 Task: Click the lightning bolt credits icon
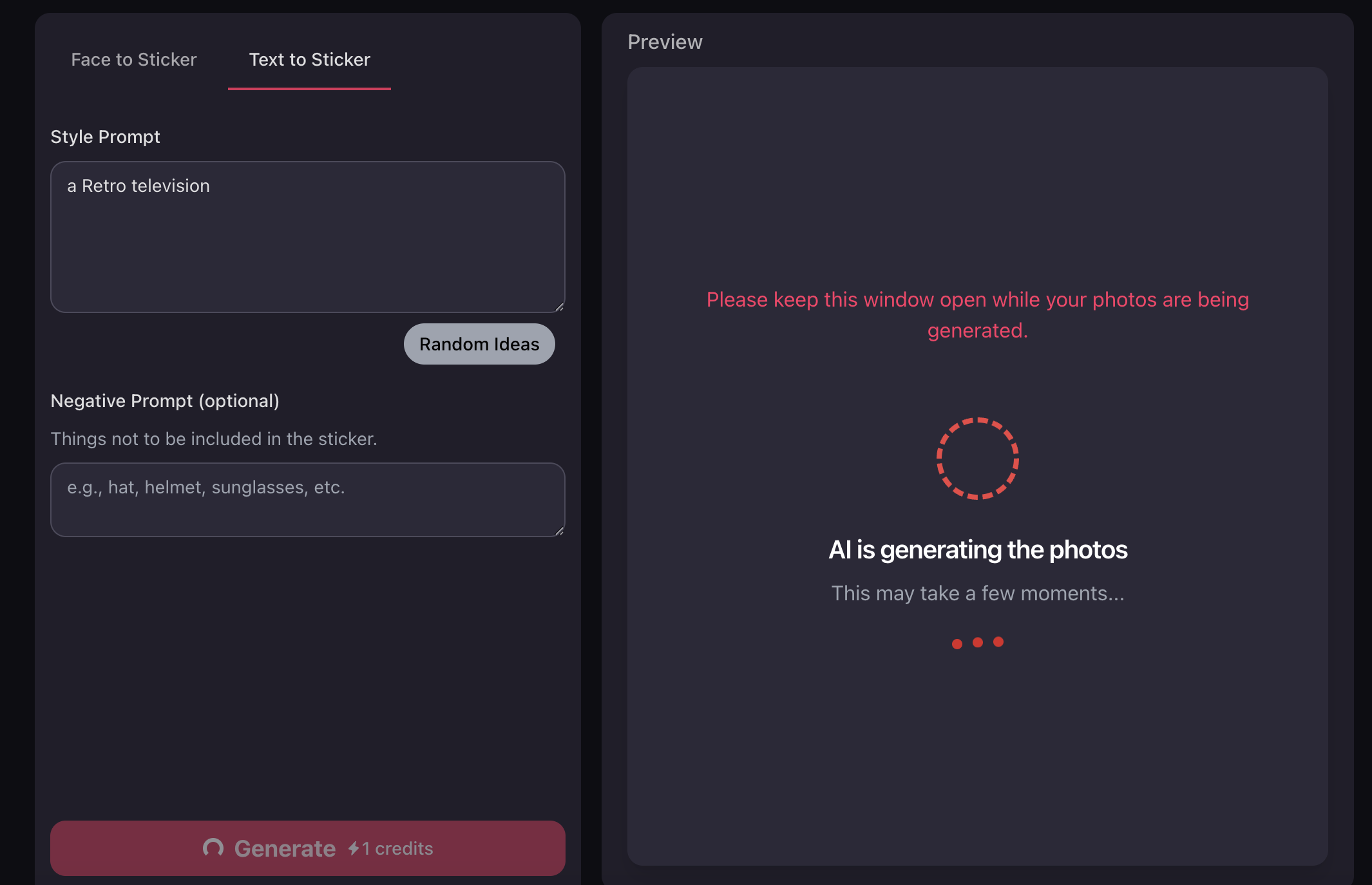pos(354,848)
